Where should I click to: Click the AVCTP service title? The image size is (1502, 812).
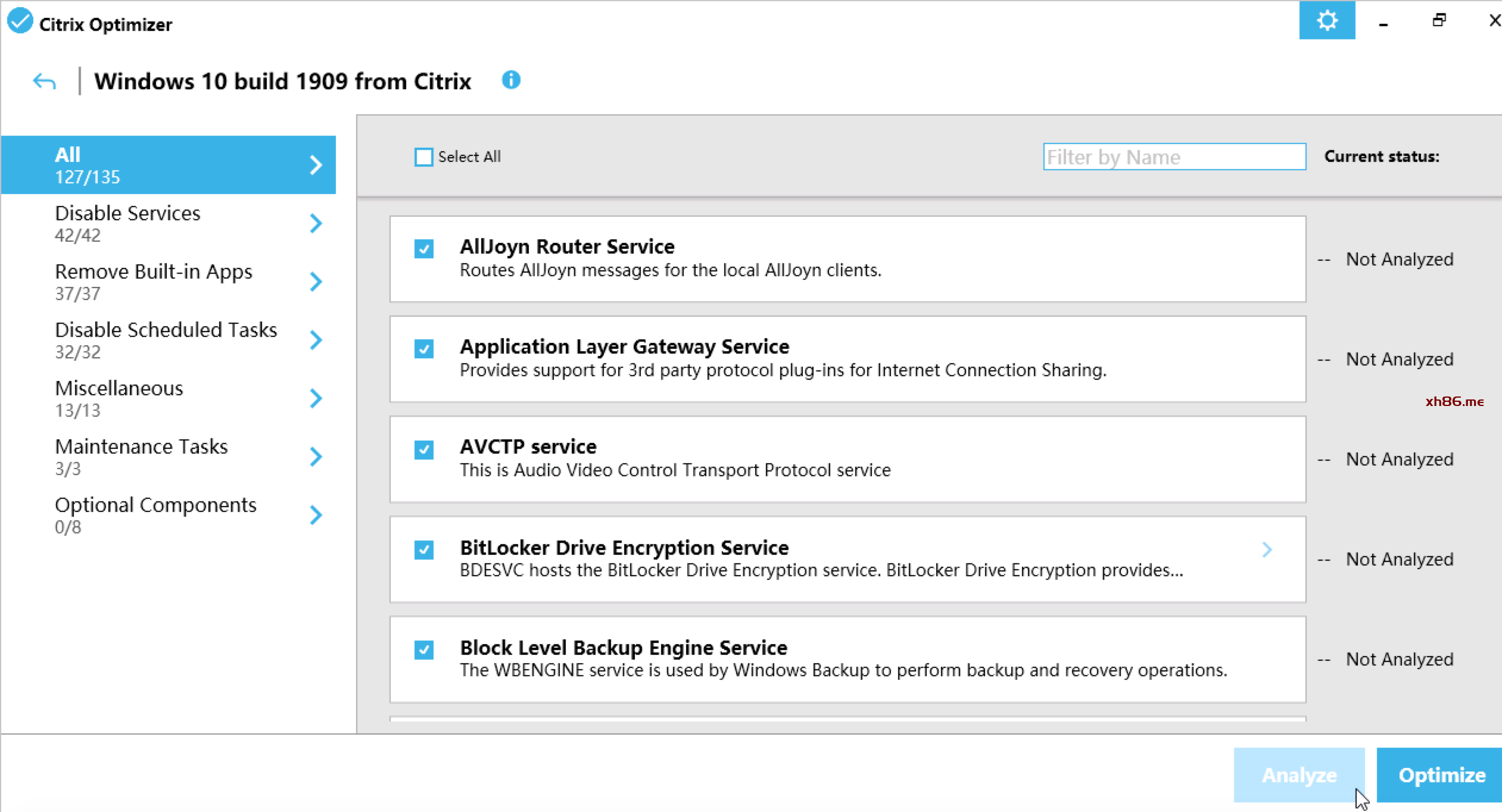point(528,446)
